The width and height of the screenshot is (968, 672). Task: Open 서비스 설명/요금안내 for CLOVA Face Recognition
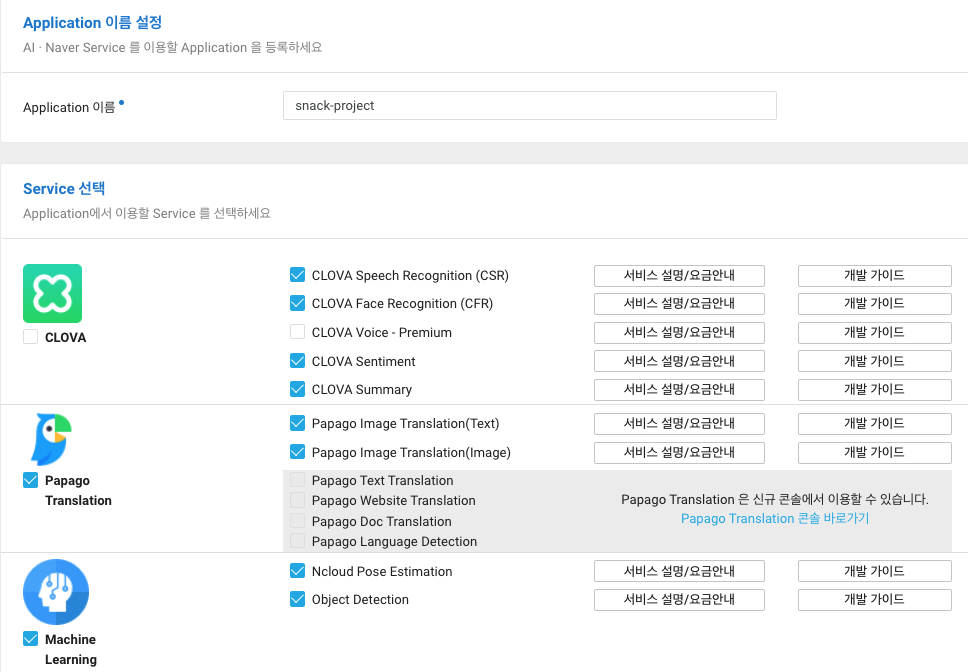679,304
